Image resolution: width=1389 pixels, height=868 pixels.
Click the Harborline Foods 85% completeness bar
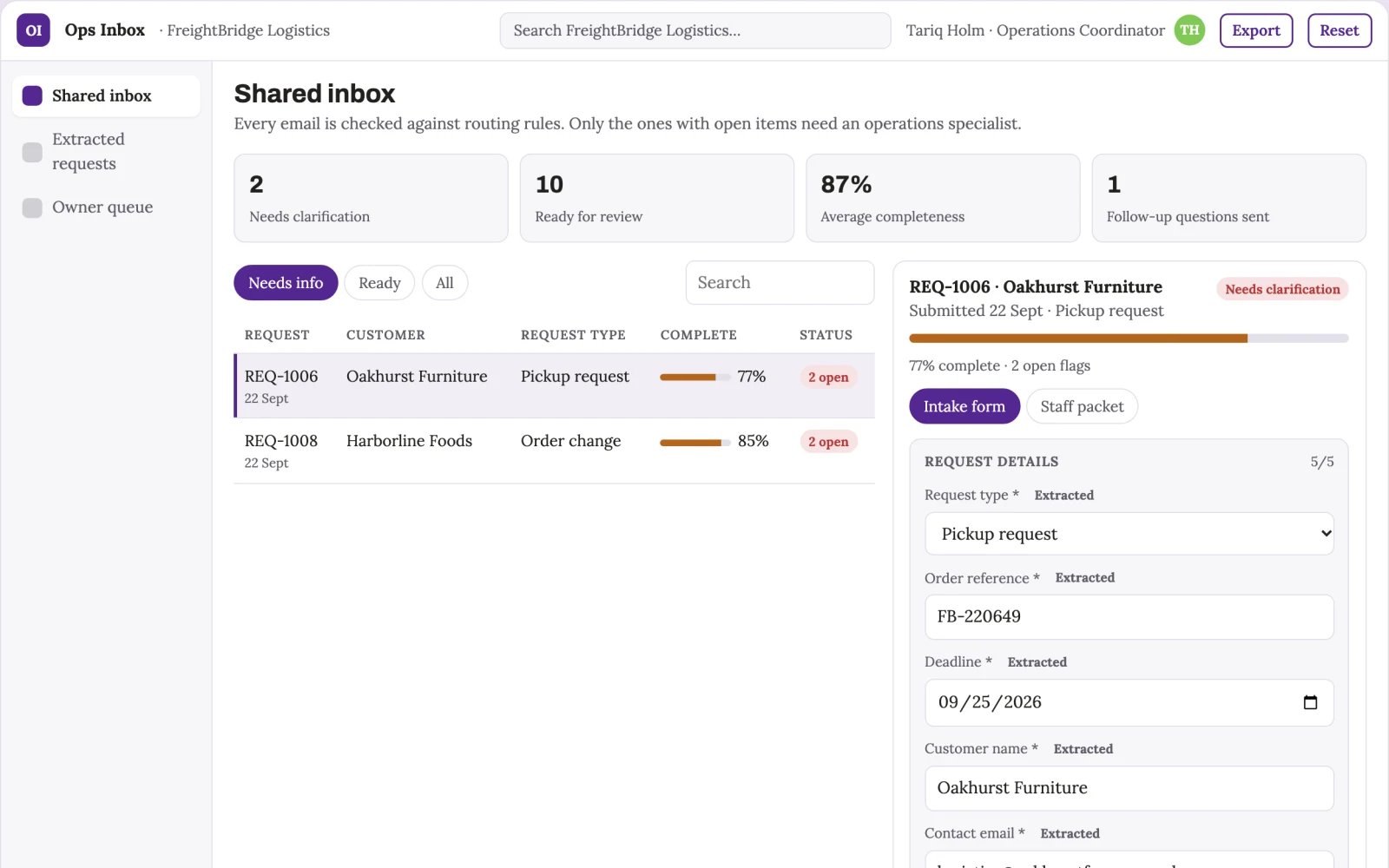pyautogui.click(x=694, y=443)
